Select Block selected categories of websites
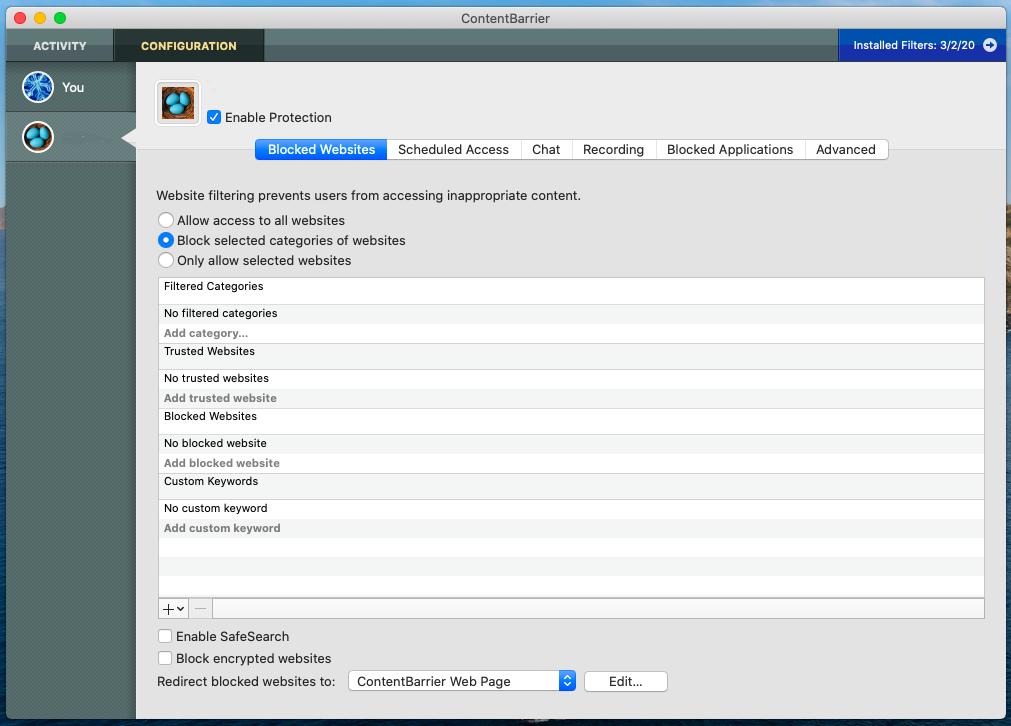Image resolution: width=1011 pixels, height=726 pixels. pos(166,240)
